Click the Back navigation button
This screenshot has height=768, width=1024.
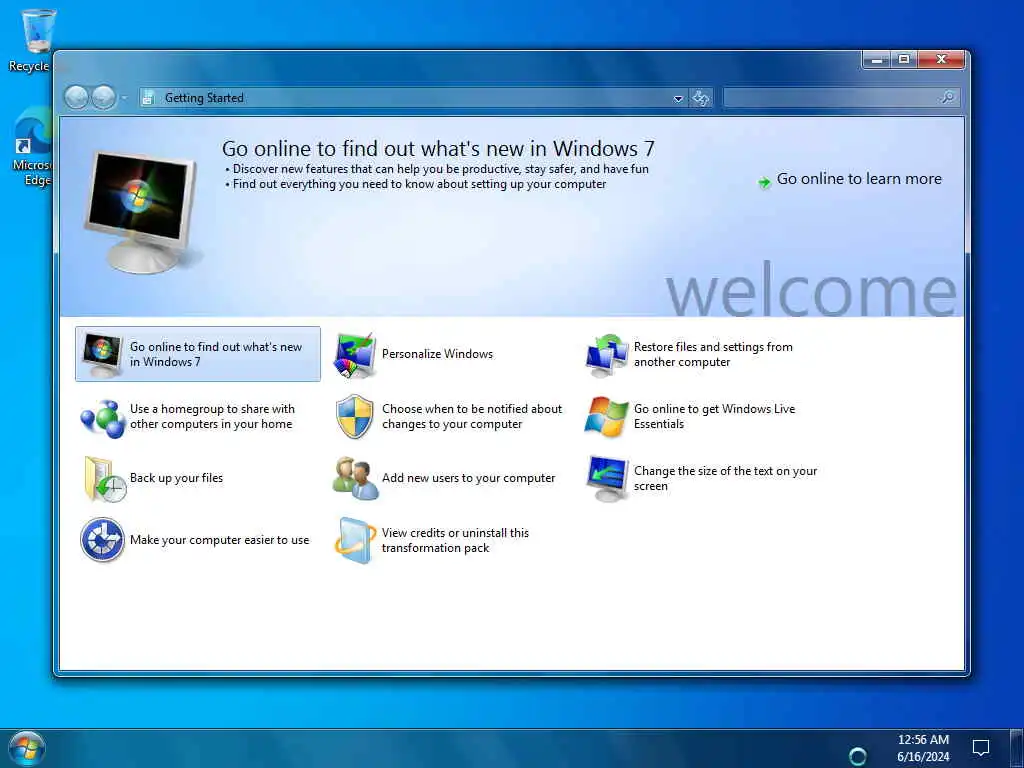(76, 98)
